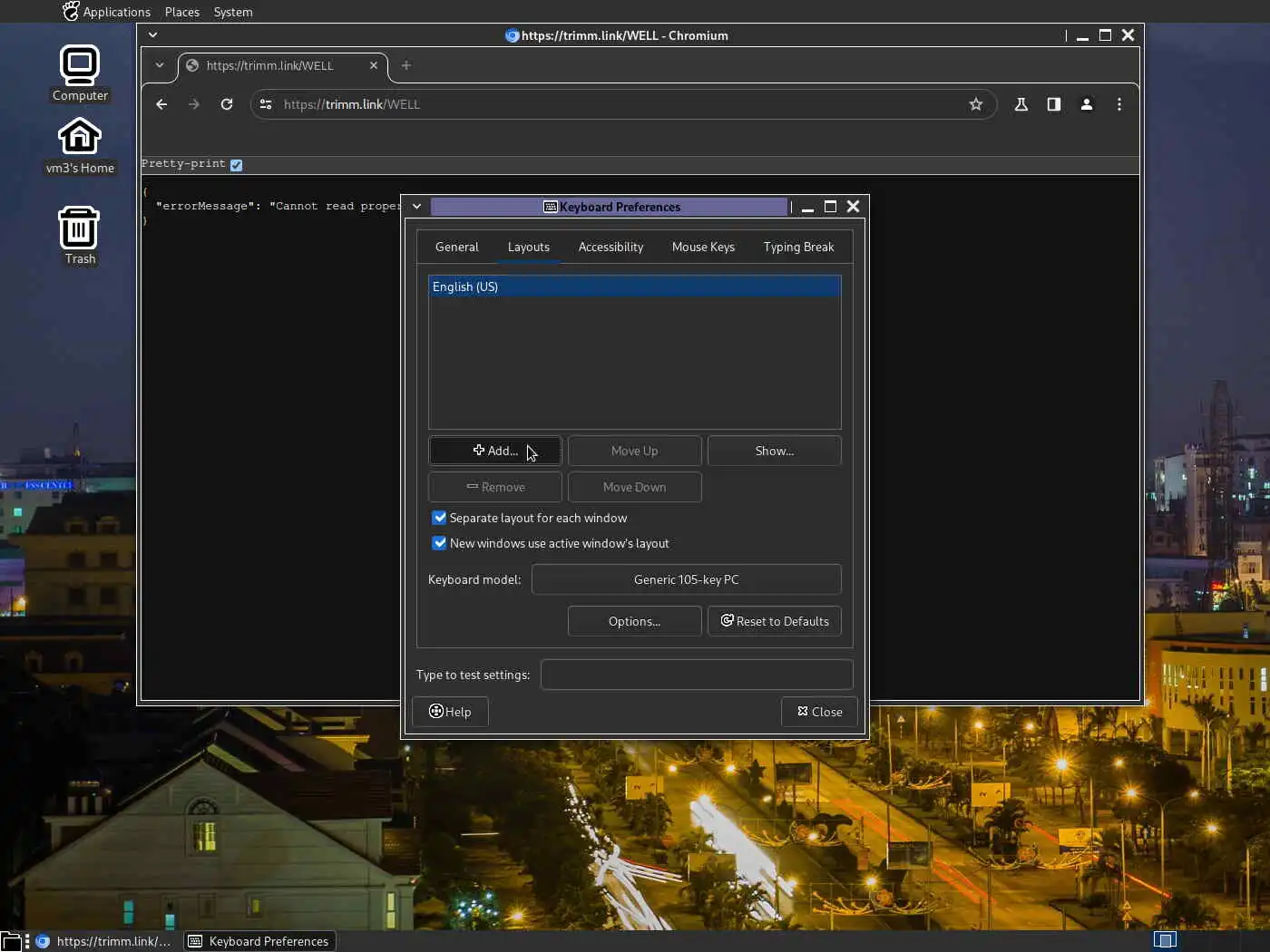Open the Chromium three-dot menu
The height and width of the screenshot is (952, 1270).
1119,104
